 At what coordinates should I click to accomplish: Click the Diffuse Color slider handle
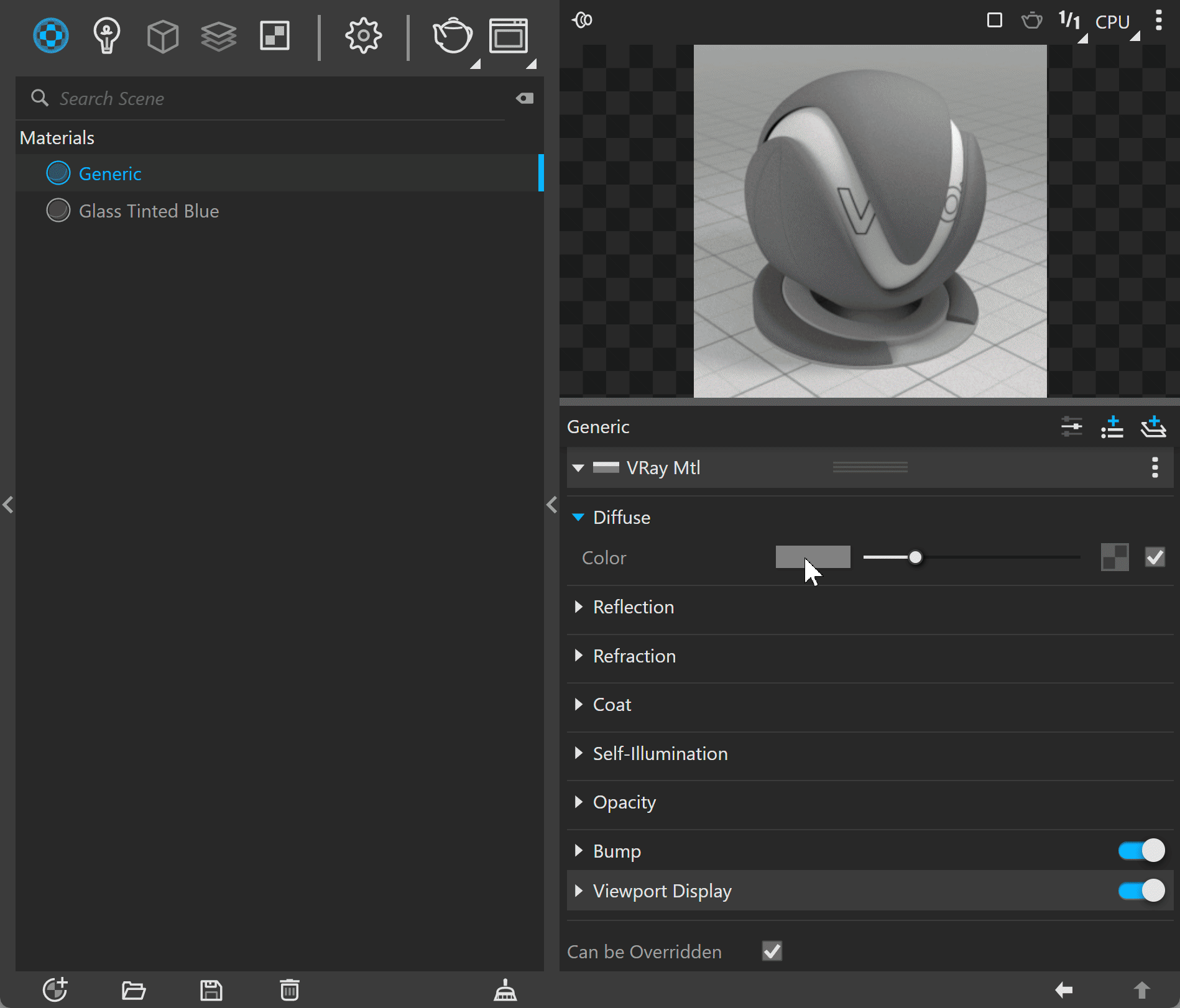pyautogui.click(x=915, y=557)
